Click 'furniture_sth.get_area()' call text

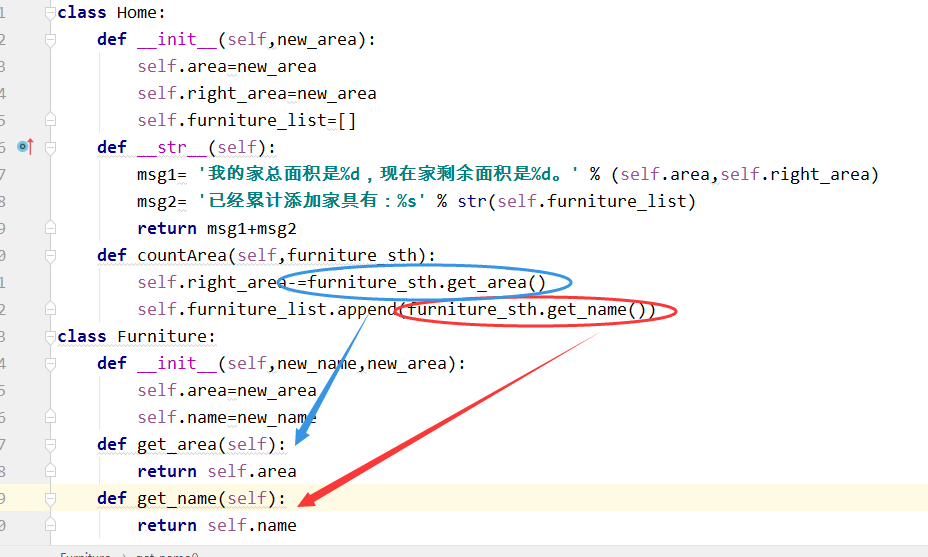[x=426, y=283]
